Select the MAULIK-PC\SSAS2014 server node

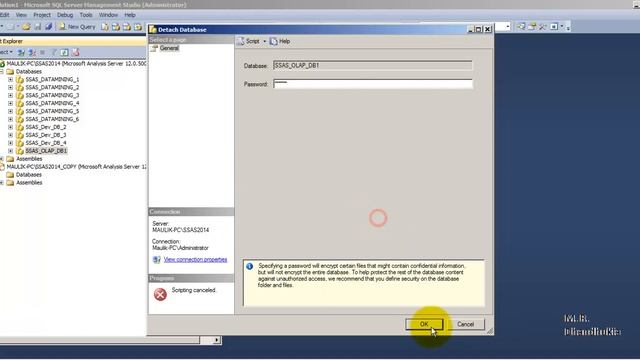click(x=76, y=64)
